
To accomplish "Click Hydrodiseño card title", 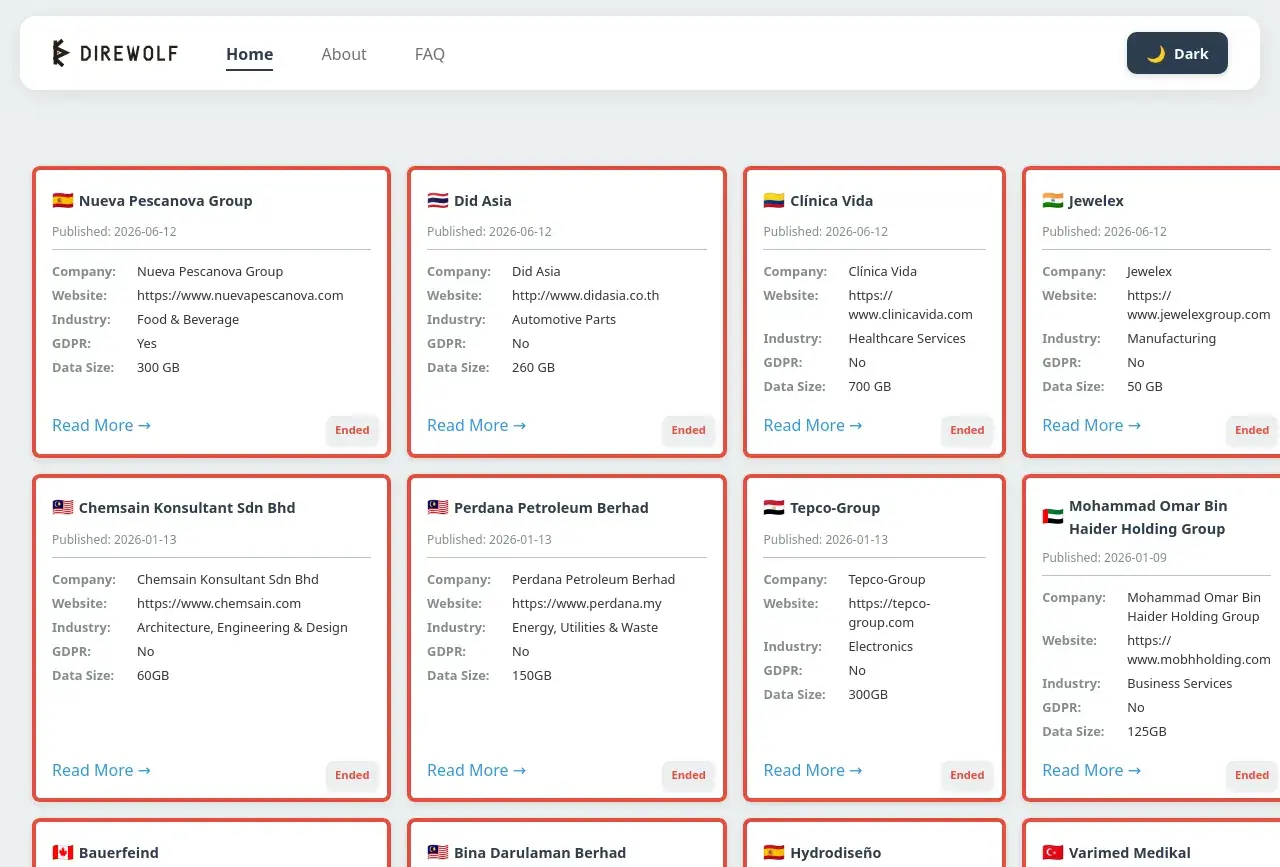I will point(836,852).
